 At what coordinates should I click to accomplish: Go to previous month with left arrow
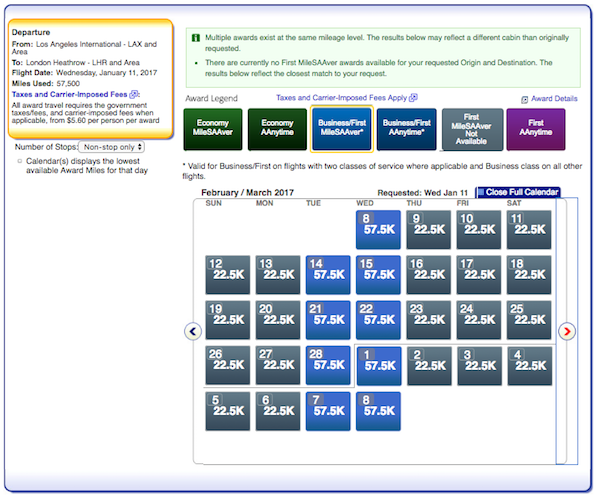click(x=193, y=331)
